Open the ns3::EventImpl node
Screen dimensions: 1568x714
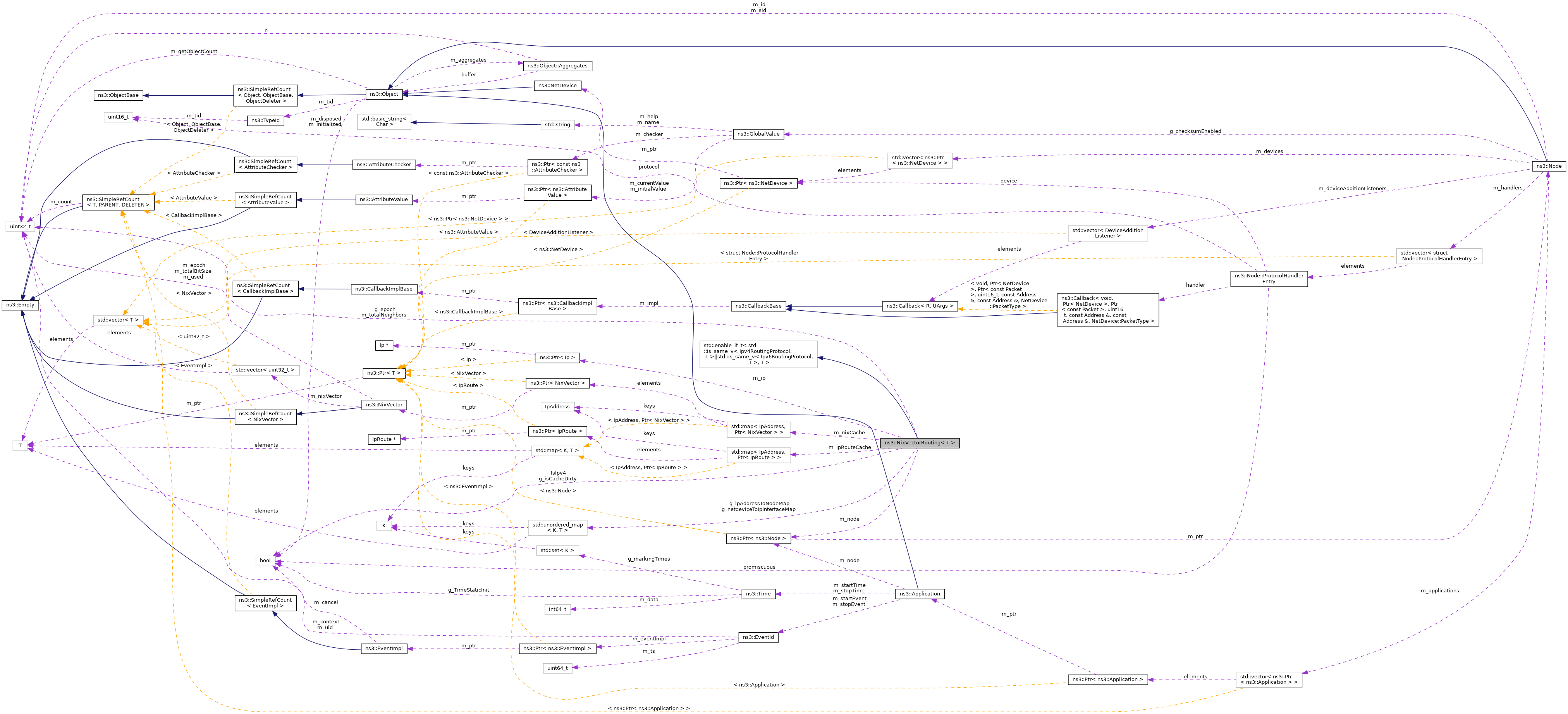(x=384, y=648)
